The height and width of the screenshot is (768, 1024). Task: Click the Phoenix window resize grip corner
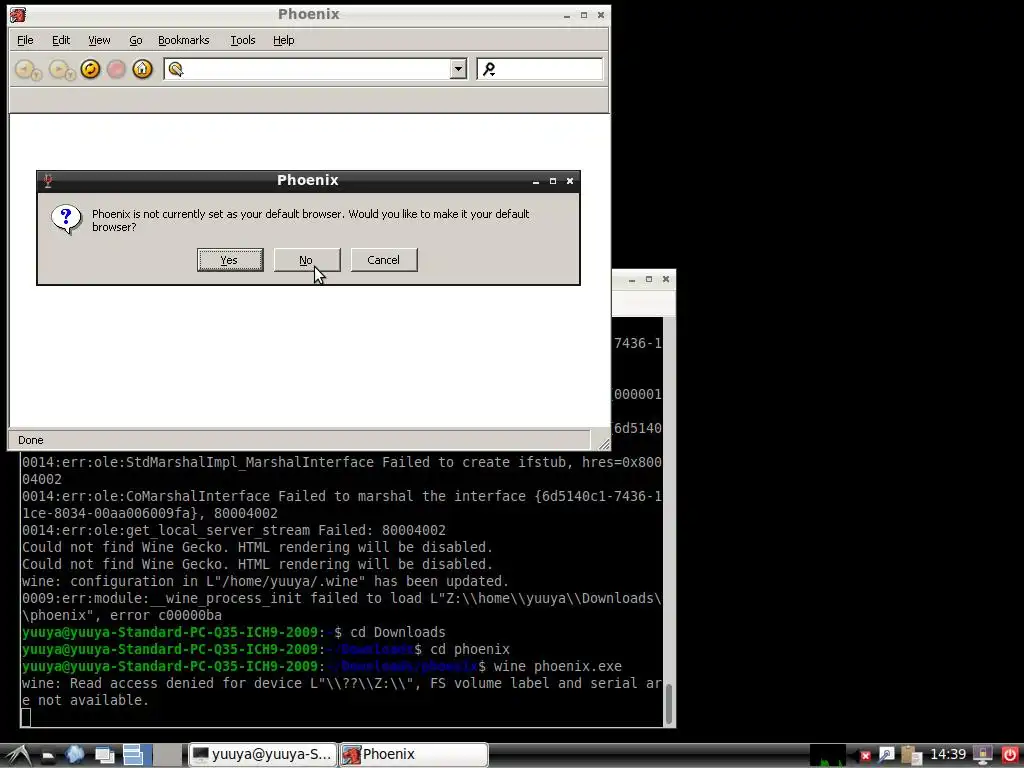coord(603,443)
